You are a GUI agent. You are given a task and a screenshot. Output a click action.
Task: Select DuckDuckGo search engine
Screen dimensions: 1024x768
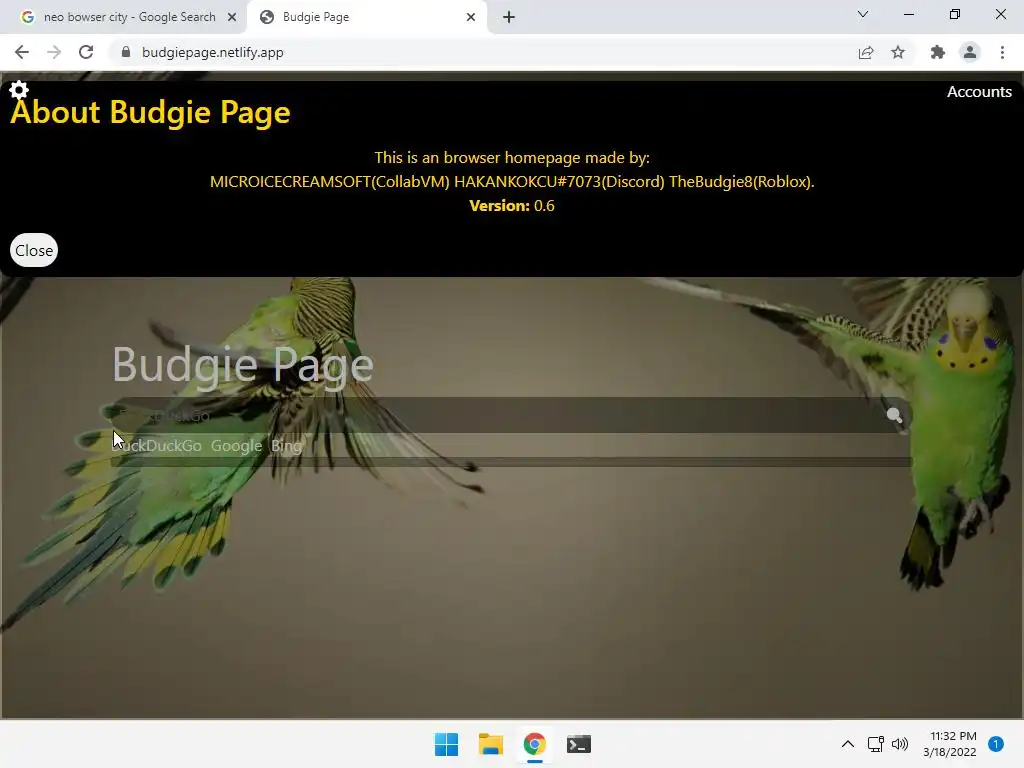[157, 446]
